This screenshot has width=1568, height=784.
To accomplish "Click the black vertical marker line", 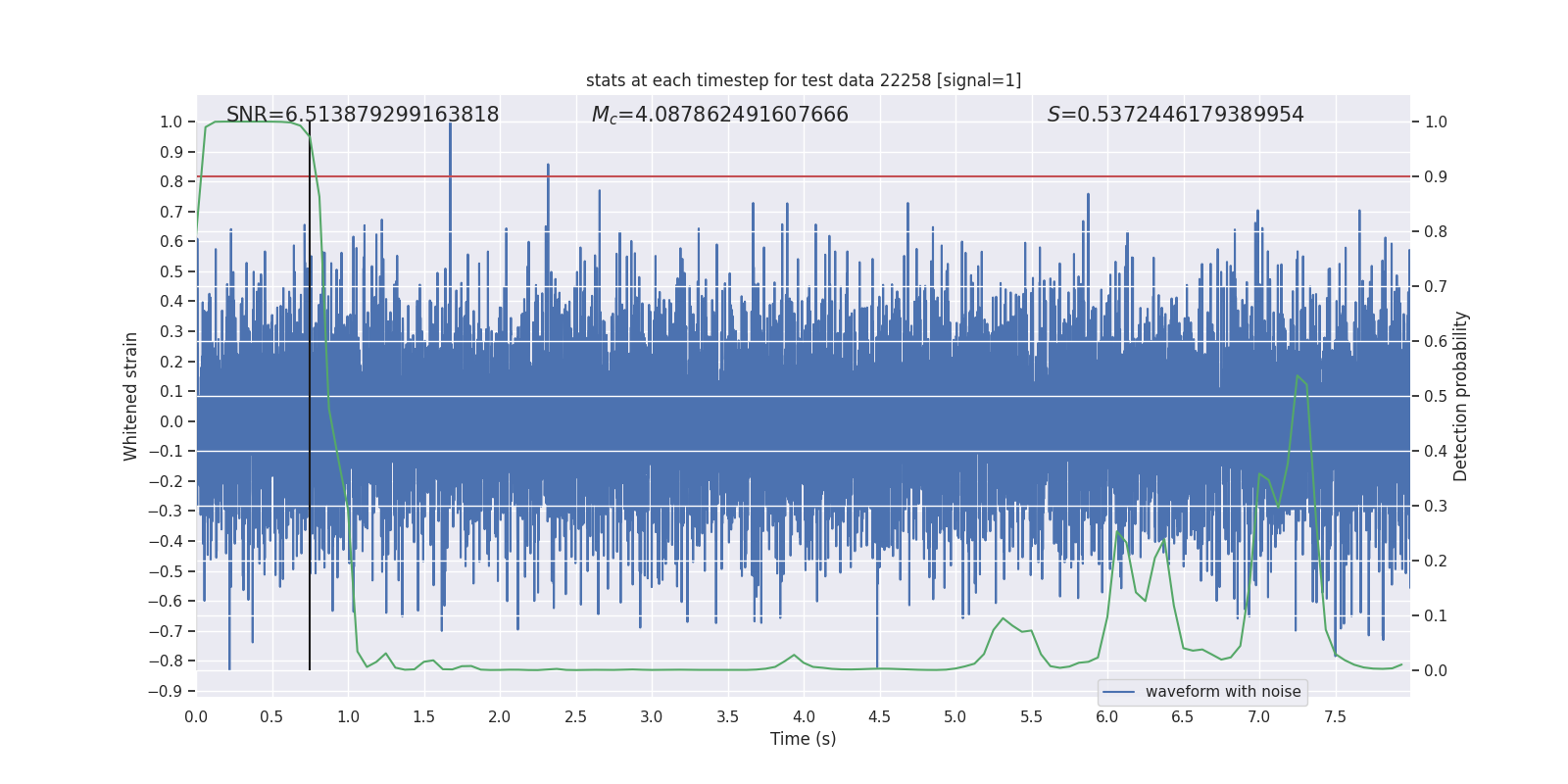I will pyautogui.click(x=310, y=490).
